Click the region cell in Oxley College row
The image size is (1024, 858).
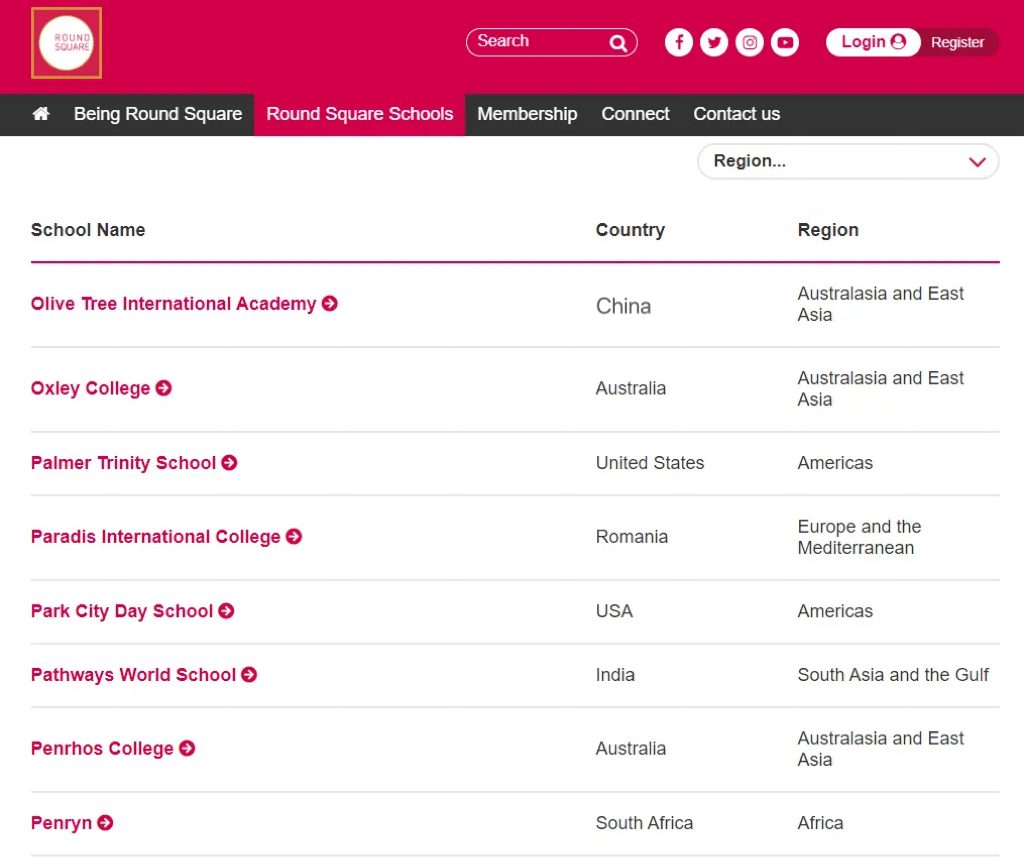click(880, 389)
